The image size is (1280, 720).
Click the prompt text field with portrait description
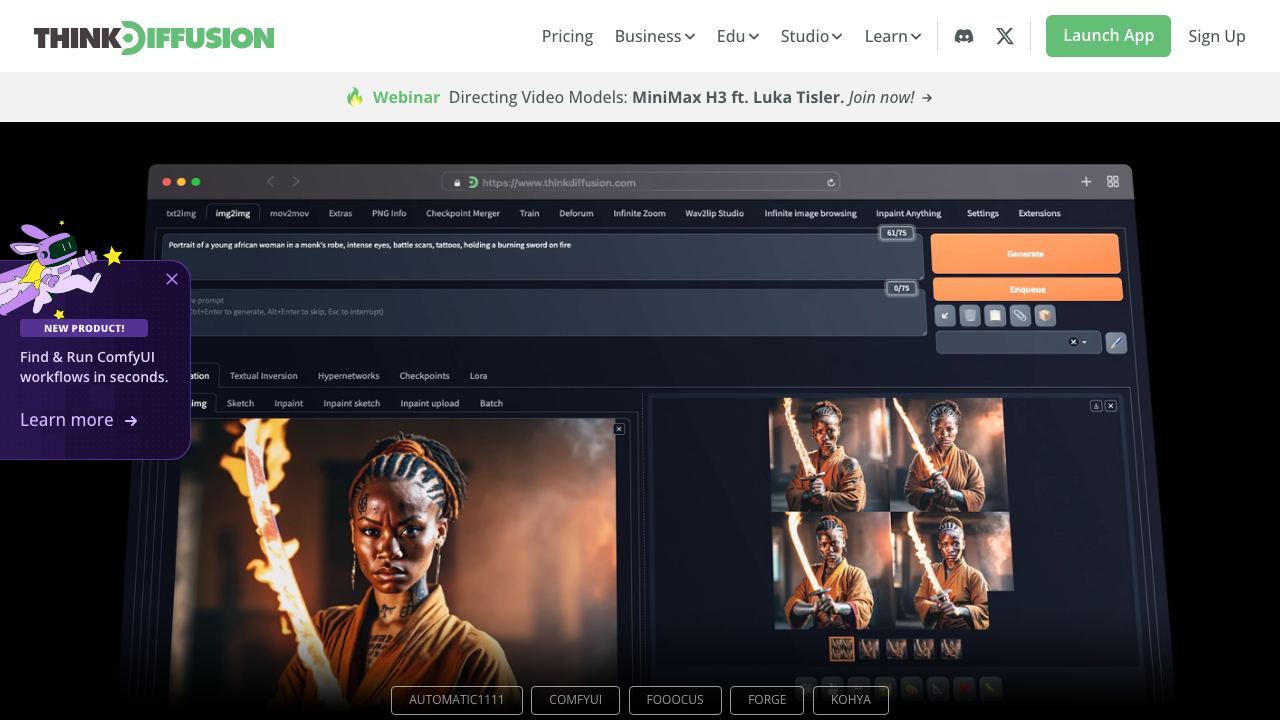[x=540, y=257]
